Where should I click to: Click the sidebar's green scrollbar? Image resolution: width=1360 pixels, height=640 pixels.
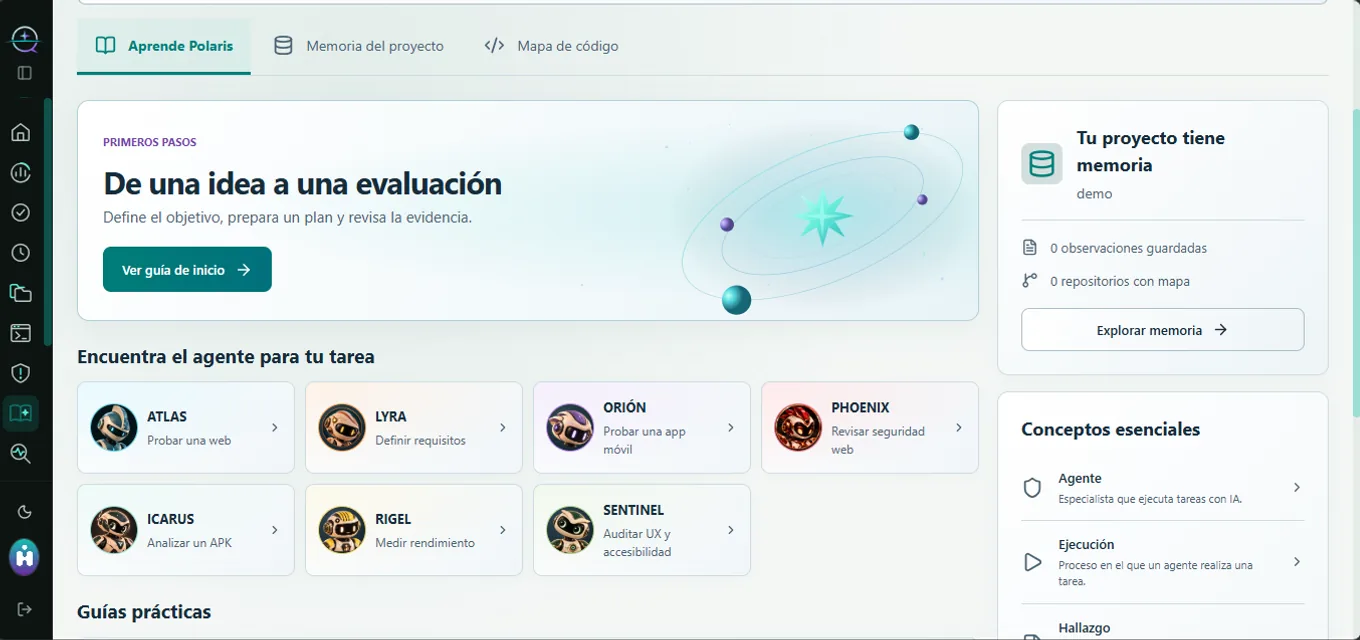[x=48, y=222]
